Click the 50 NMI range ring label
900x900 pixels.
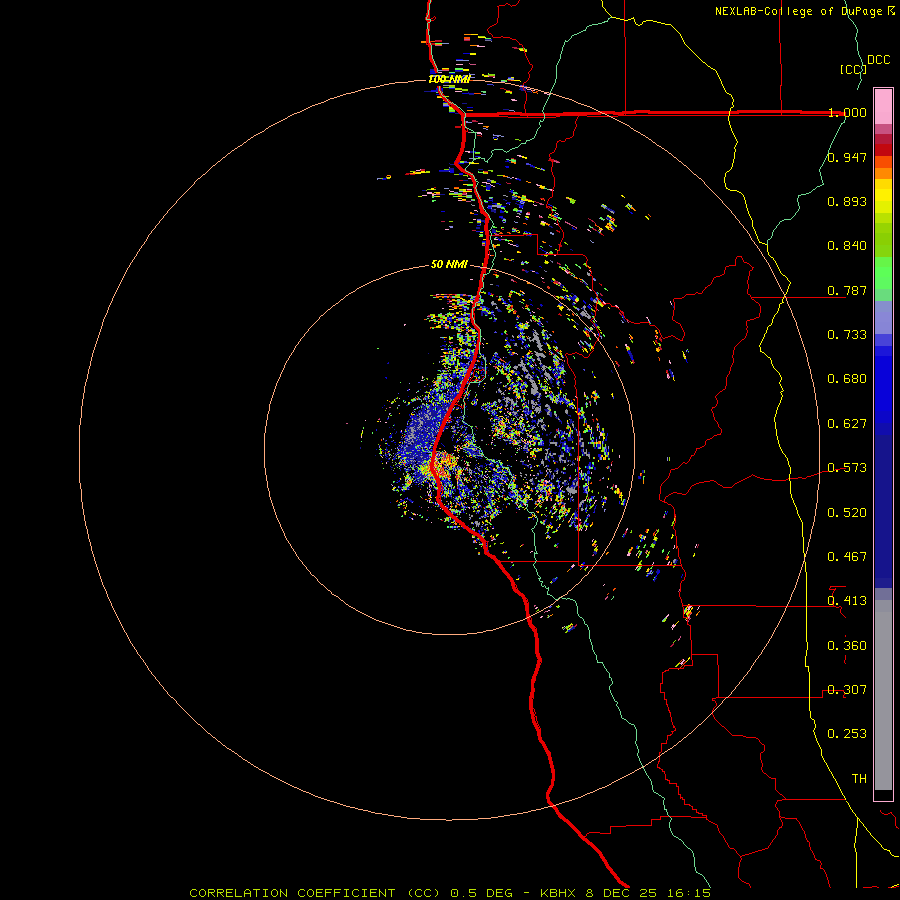(x=449, y=265)
